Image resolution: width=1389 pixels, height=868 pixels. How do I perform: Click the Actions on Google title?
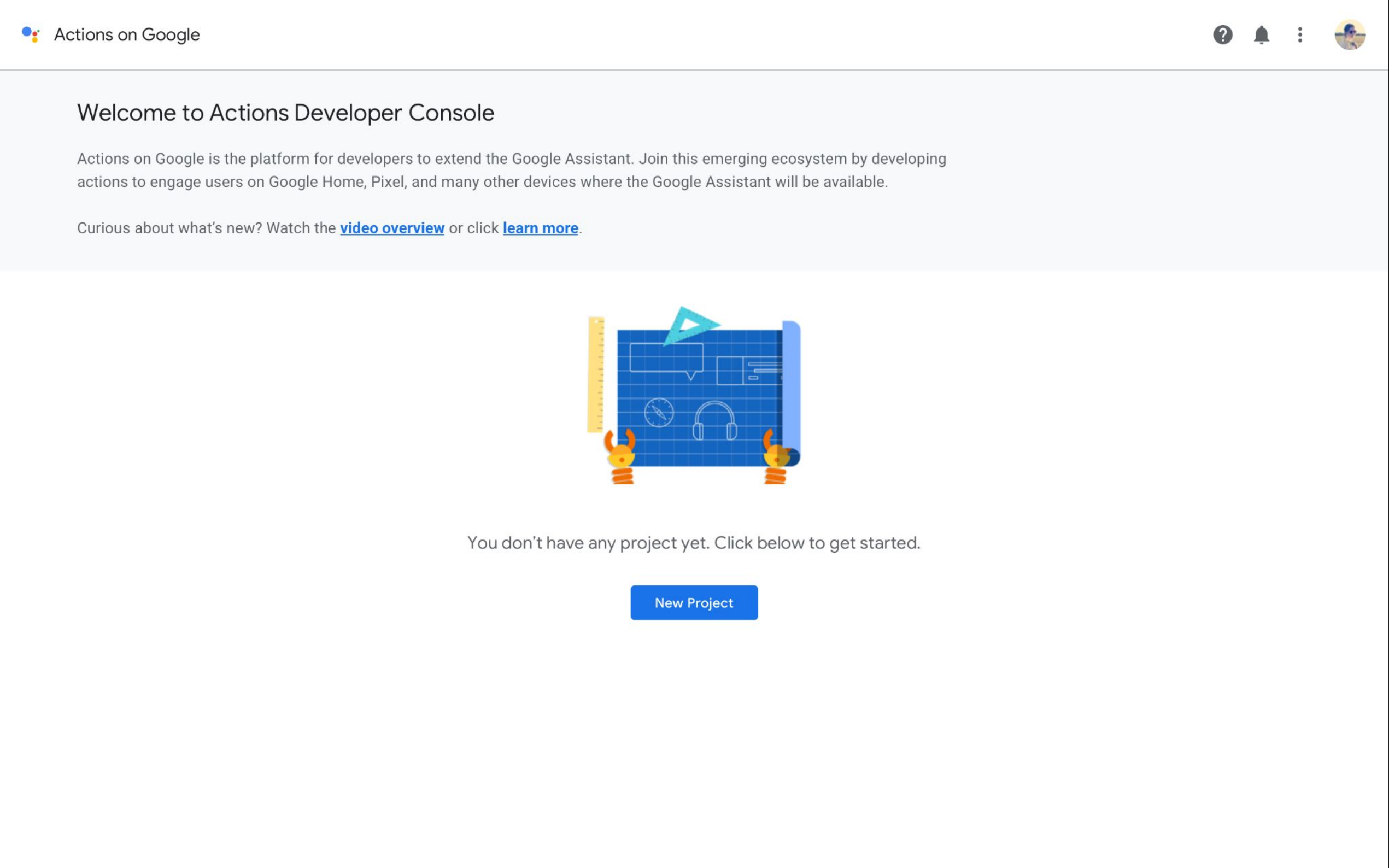pos(127,34)
